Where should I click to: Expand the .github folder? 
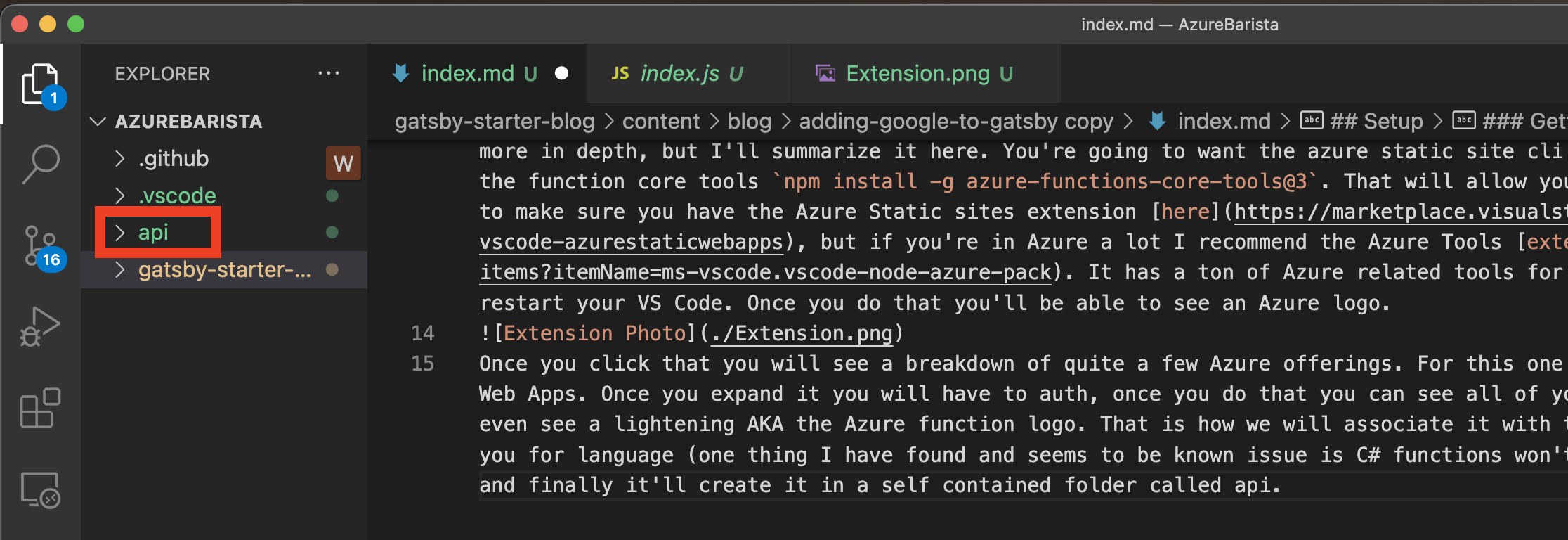click(x=173, y=159)
